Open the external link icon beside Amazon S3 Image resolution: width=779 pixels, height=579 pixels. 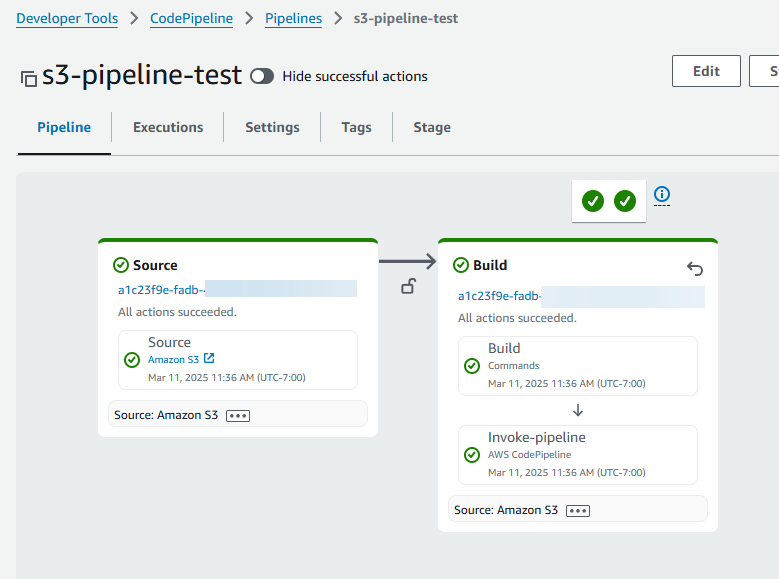tap(209, 359)
